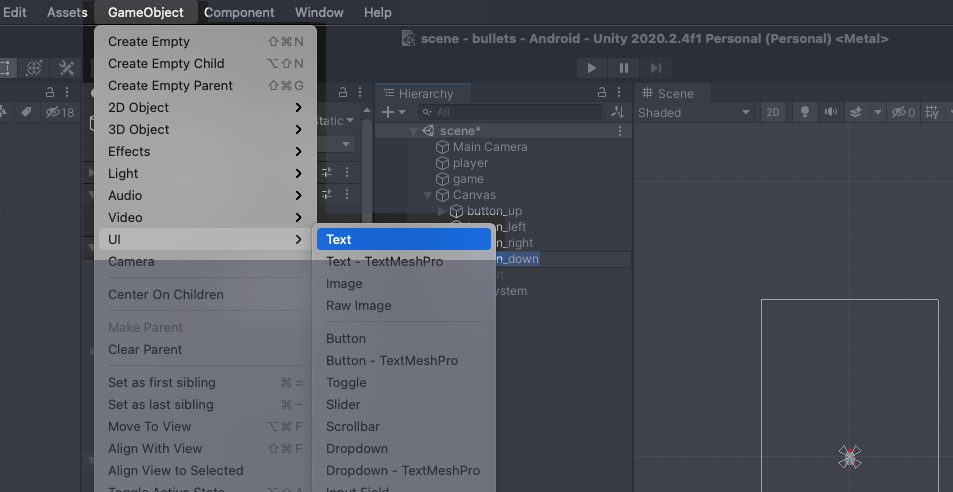Toggle the Scene view grid icon
This screenshot has width=953, height=492.
[932, 112]
